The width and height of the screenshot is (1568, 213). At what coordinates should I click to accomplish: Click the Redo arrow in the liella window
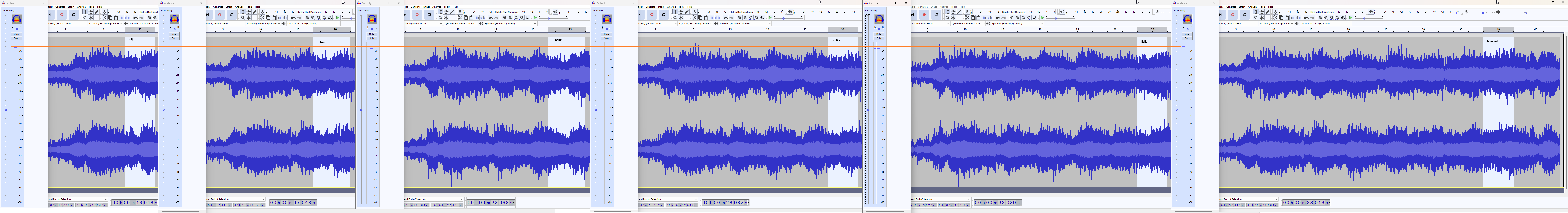(1004, 18)
